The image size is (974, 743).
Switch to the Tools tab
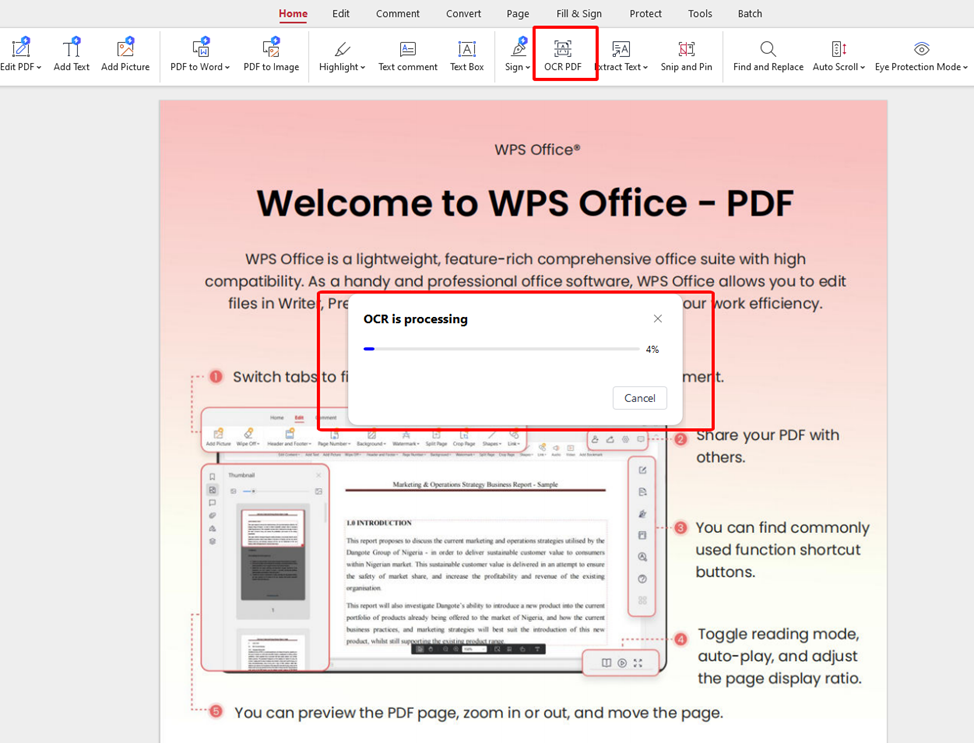point(700,14)
